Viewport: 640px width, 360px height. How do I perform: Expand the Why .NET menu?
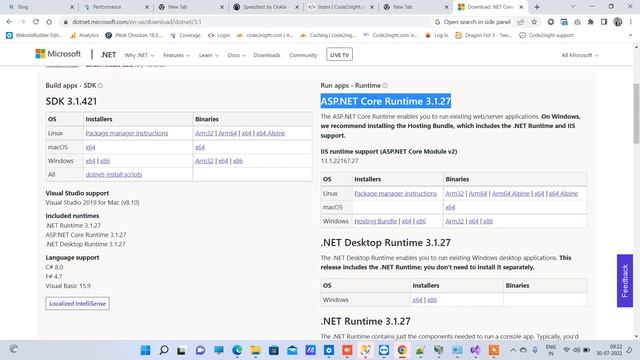click(139, 55)
